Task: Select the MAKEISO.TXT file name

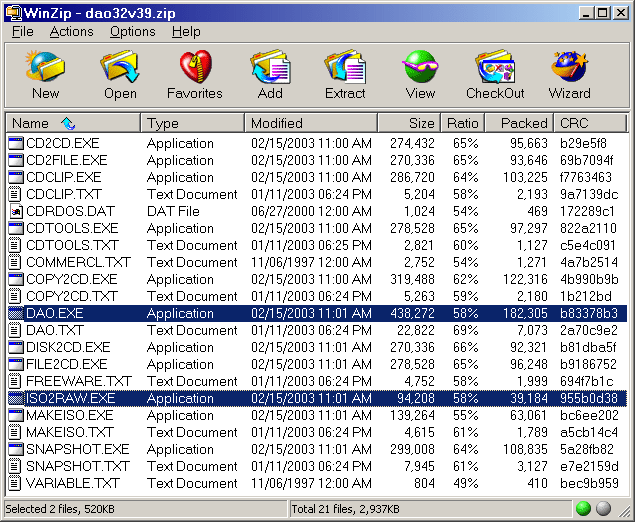Action: pos(70,433)
